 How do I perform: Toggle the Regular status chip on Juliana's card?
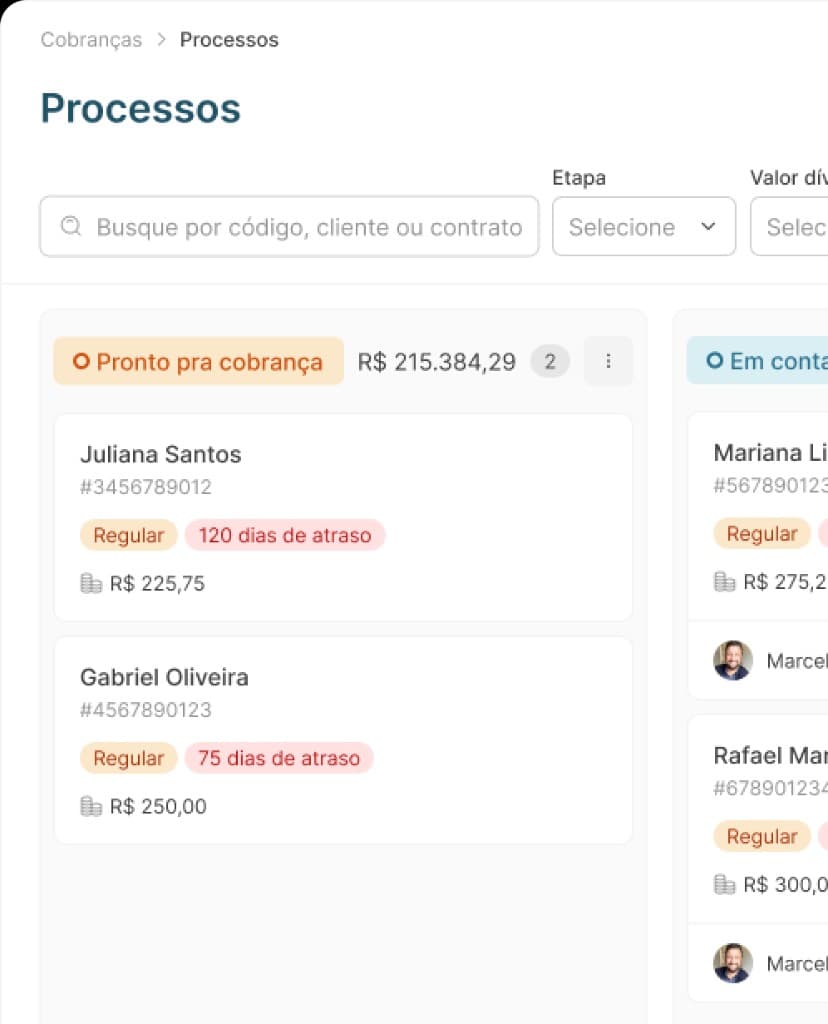pyautogui.click(x=128, y=535)
